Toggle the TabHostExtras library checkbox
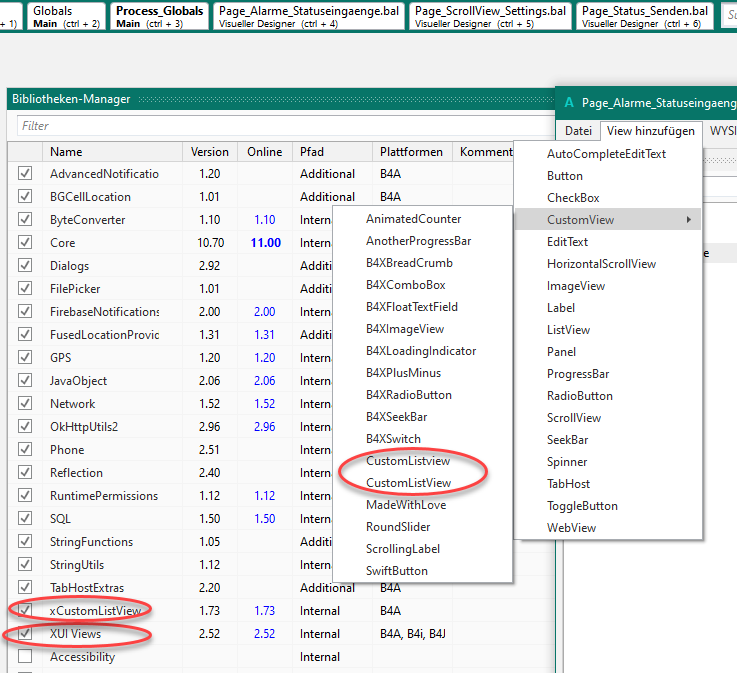737x673 pixels. tap(25, 587)
